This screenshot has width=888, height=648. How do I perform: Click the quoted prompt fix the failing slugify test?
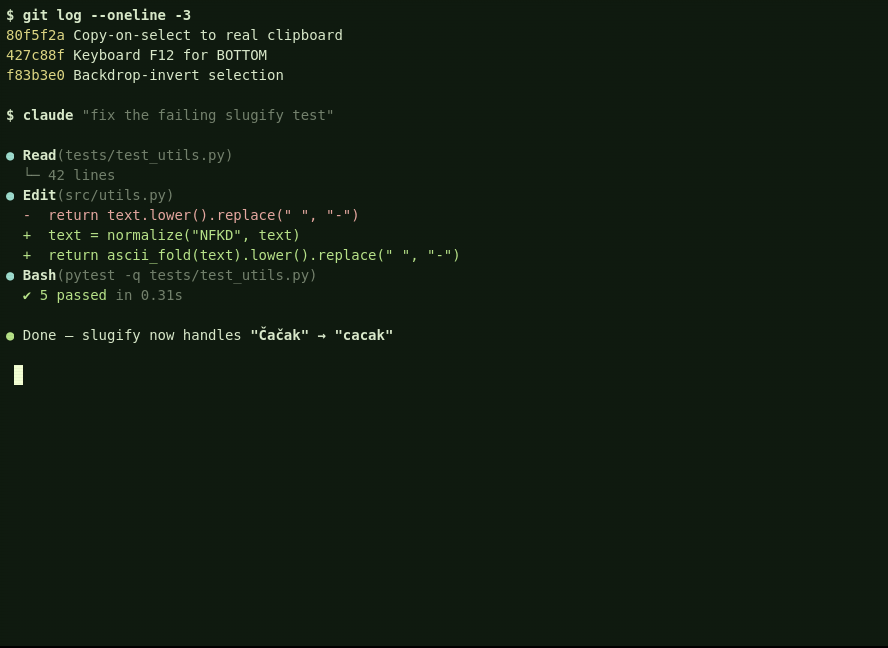208,116
